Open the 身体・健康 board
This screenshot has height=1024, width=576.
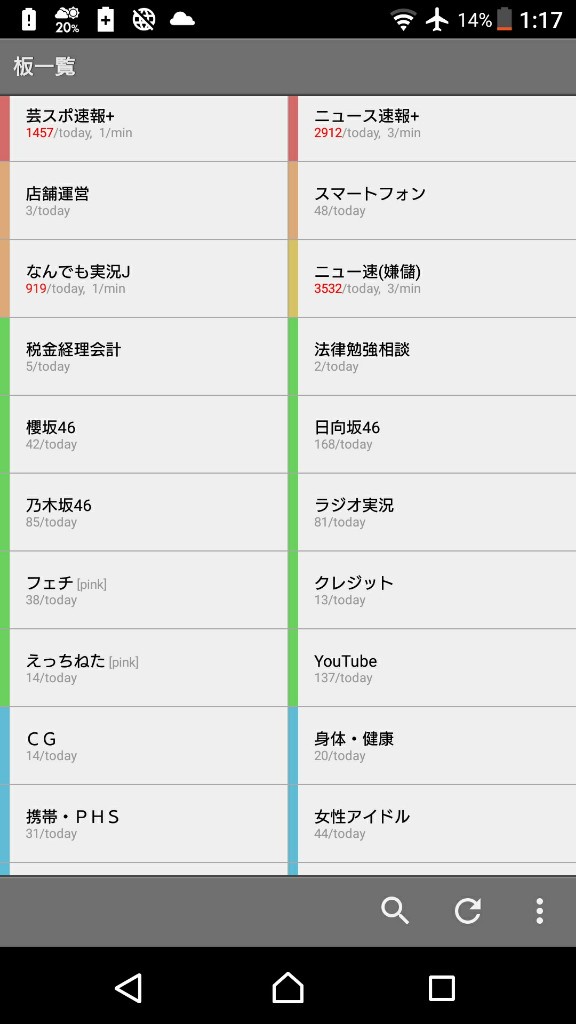pos(437,746)
